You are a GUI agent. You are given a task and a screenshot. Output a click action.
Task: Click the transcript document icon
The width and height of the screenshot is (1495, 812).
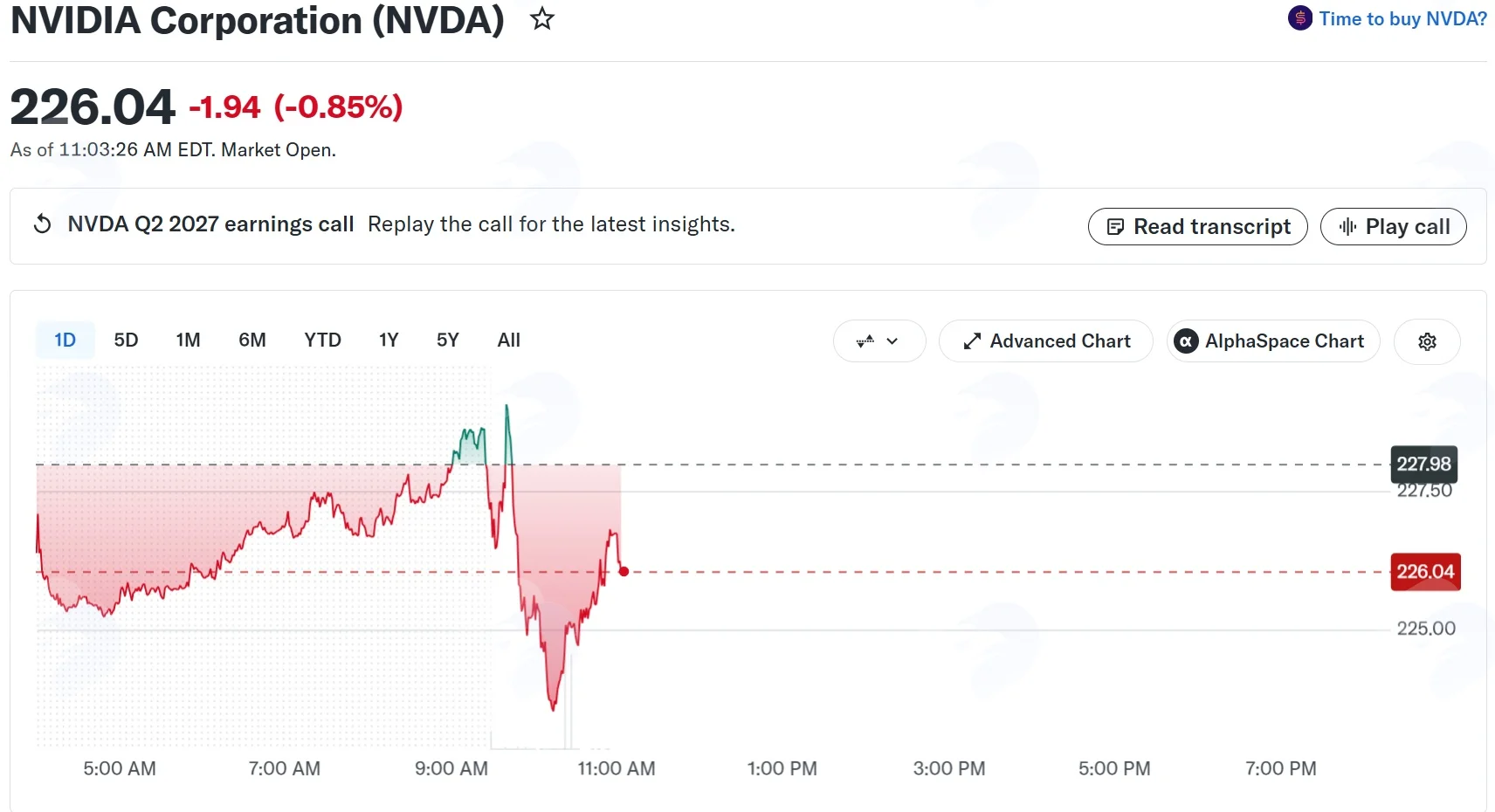click(x=1115, y=227)
